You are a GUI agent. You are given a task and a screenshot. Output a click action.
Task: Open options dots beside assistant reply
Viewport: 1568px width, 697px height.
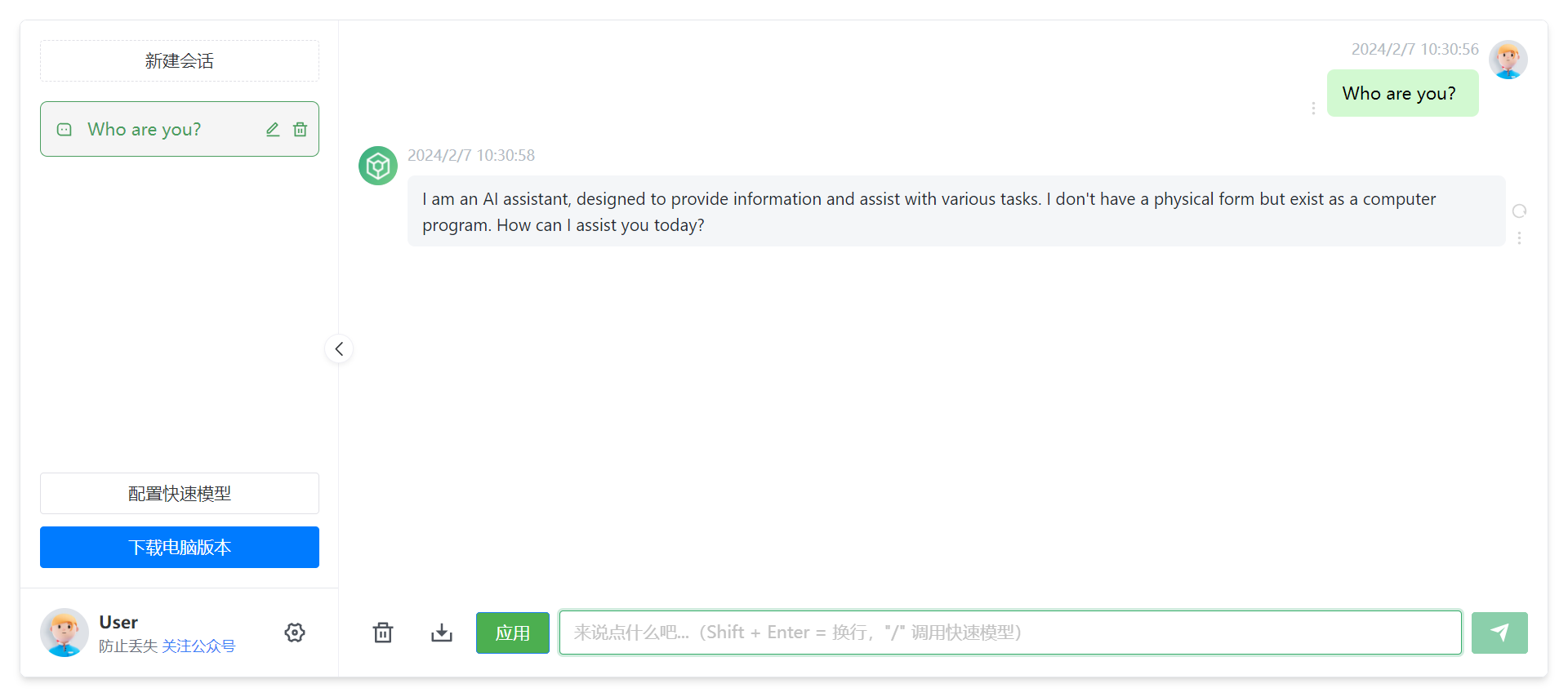coord(1519,238)
